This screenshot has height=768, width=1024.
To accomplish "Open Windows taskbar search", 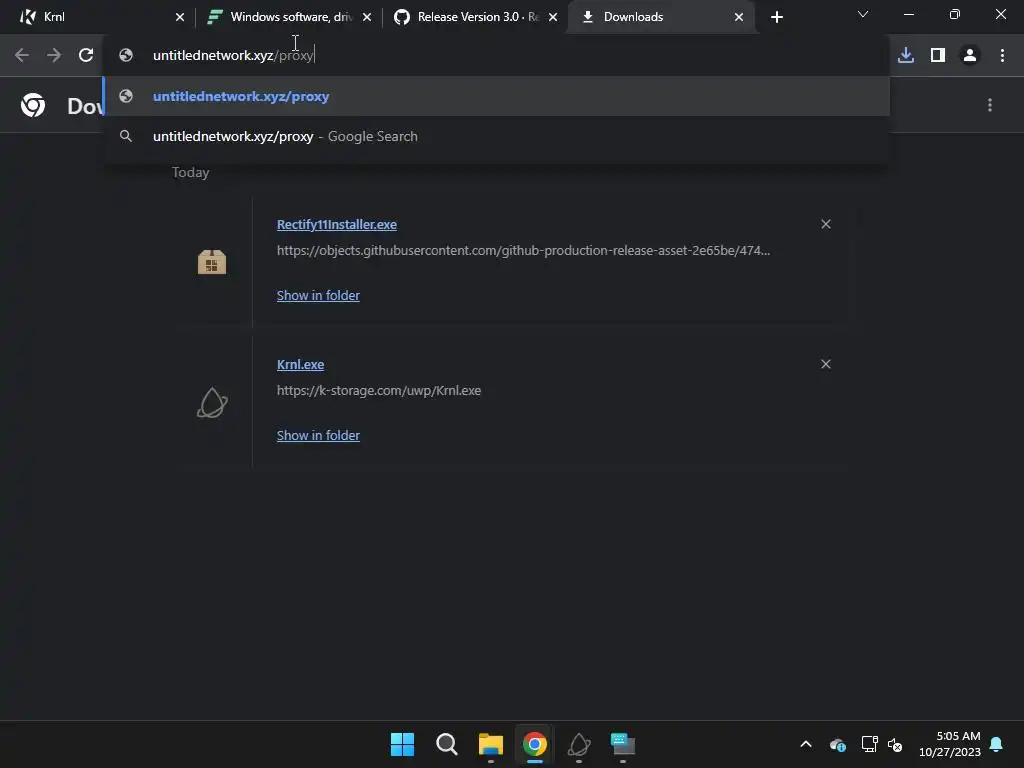I will pyautogui.click(x=447, y=744).
